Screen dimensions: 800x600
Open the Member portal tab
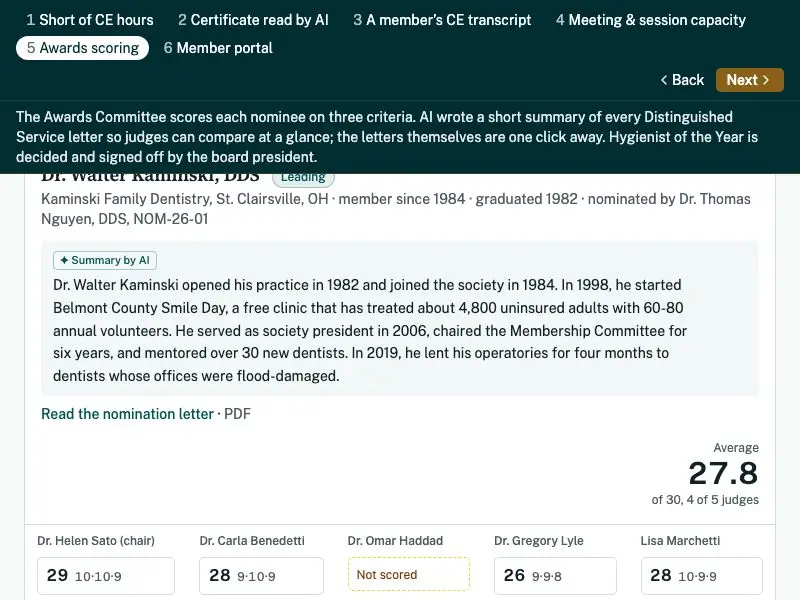click(x=218, y=48)
